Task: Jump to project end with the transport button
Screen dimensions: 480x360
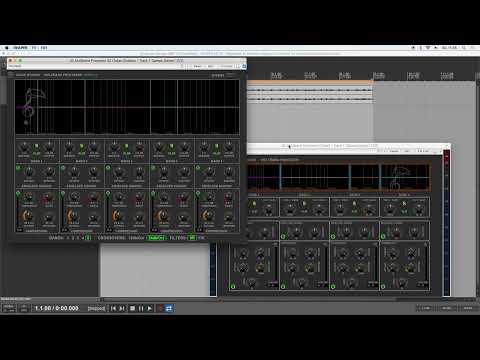Action: point(122,308)
